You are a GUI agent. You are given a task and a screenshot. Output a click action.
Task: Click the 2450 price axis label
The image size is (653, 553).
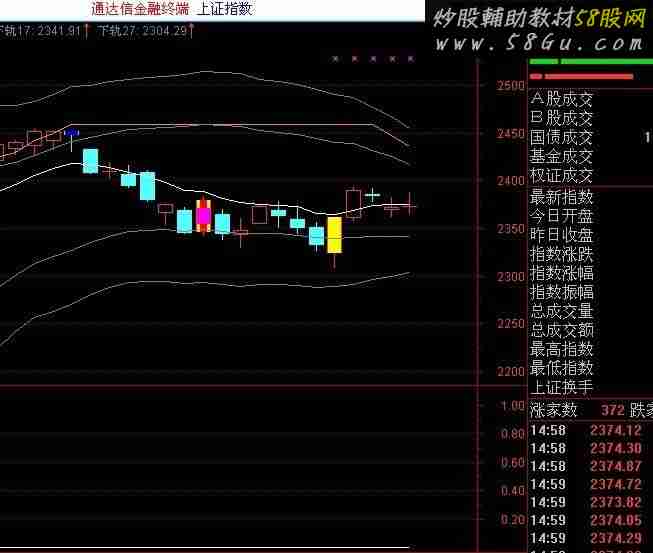coord(510,134)
